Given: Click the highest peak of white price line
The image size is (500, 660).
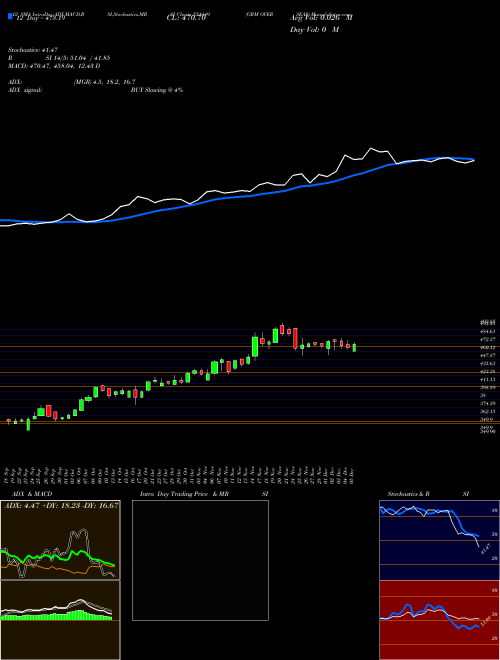Looking at the screenshot, I should (371, 149).
